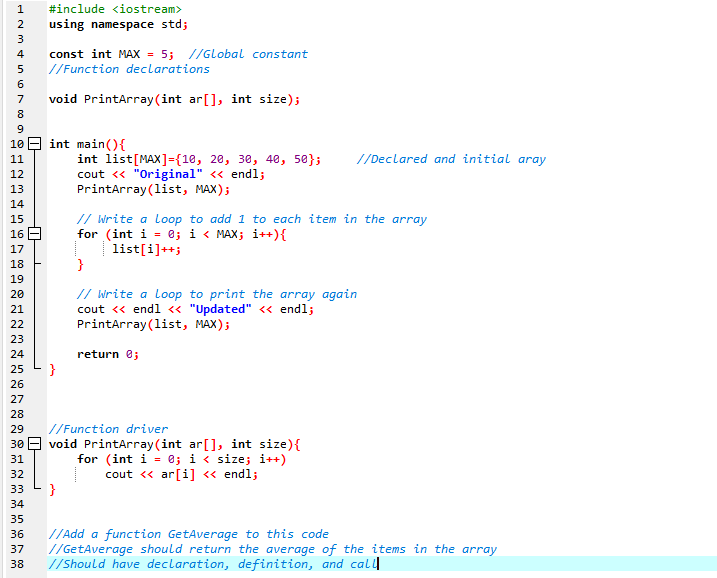Click the for loop header on line 16

tap(182, 234)
